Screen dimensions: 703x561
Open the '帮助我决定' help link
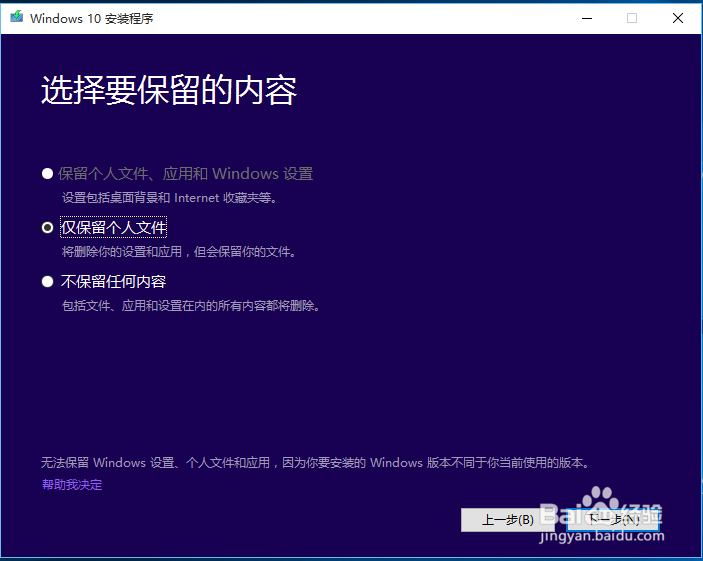(72, 485)
